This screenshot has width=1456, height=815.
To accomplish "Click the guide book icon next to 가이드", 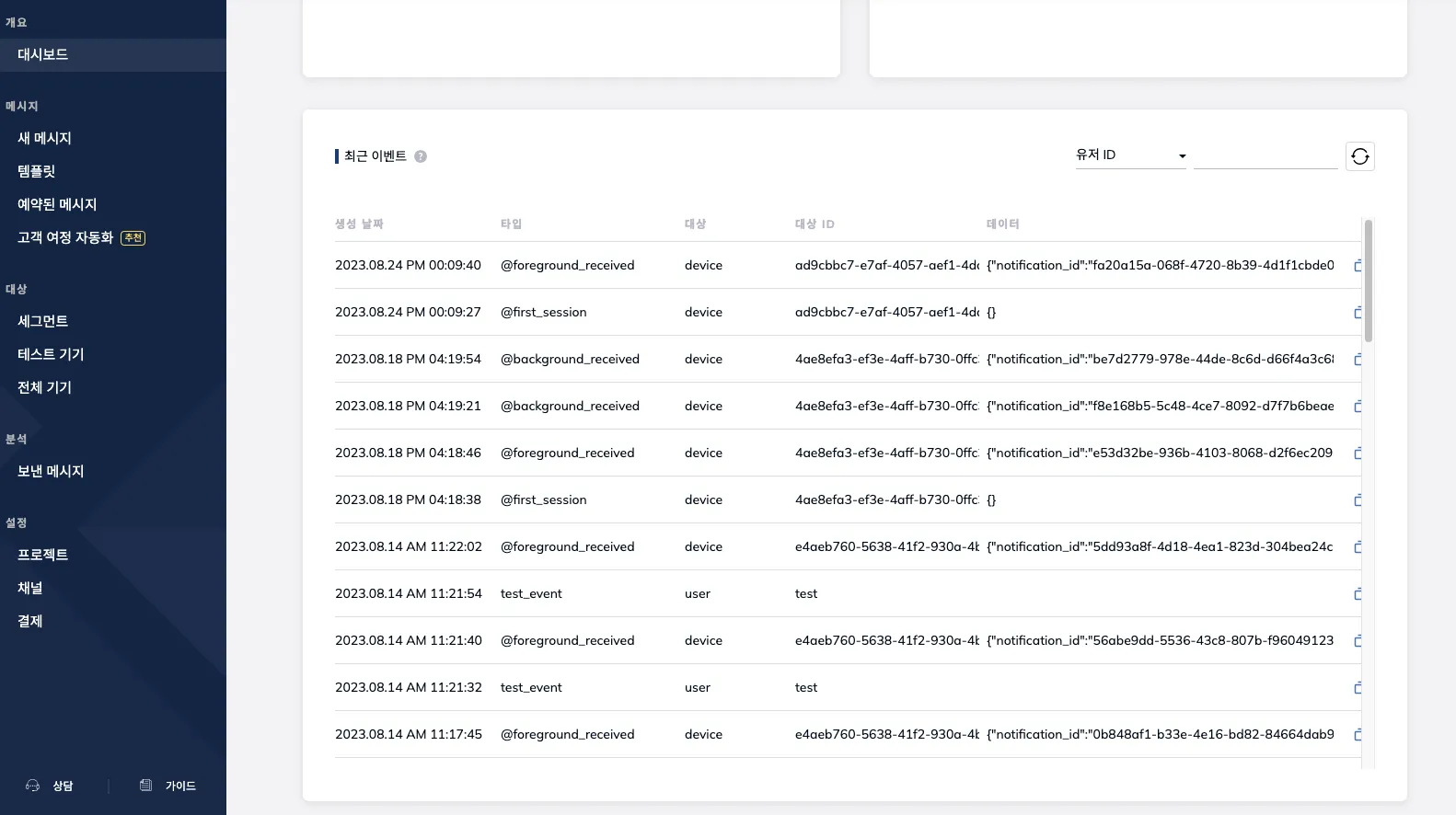I will tap(145, 786).
